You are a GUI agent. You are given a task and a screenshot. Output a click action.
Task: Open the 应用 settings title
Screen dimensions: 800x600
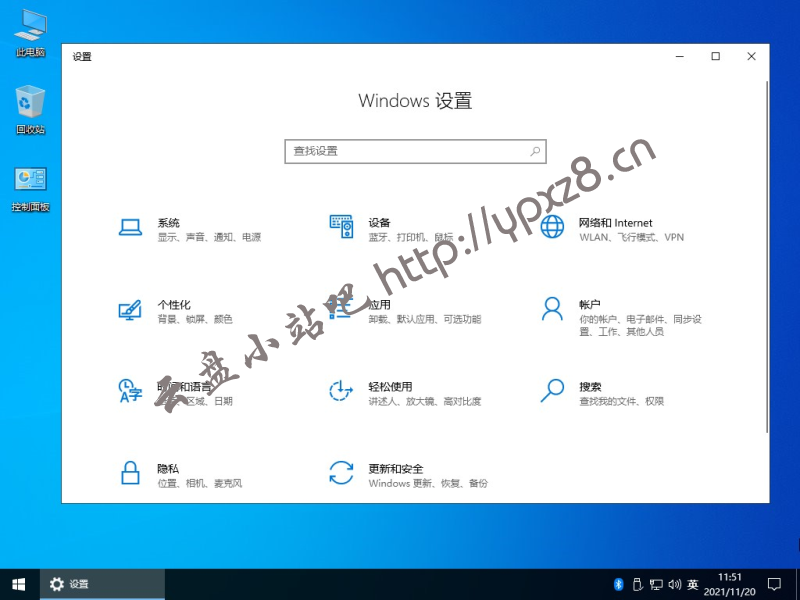[x=379, y=305]
